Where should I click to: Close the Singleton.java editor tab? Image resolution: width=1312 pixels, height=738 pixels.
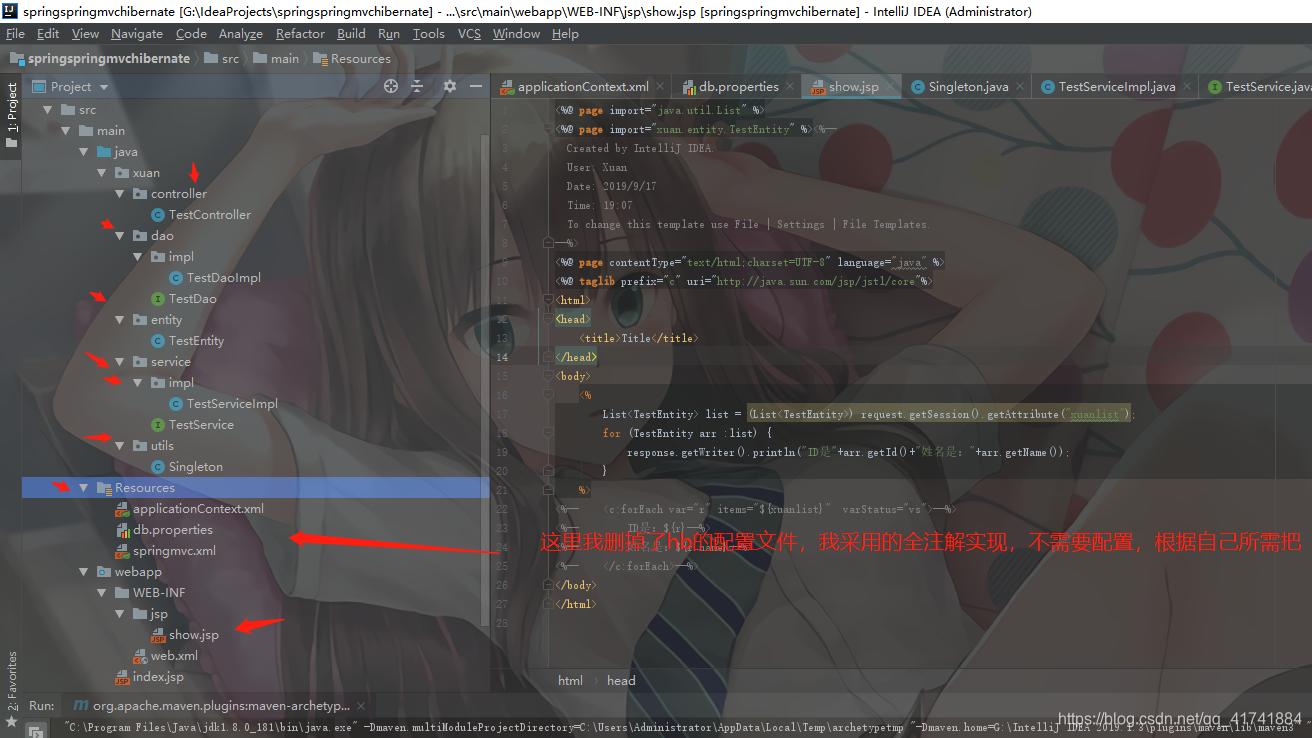(x=1021, y=87)
